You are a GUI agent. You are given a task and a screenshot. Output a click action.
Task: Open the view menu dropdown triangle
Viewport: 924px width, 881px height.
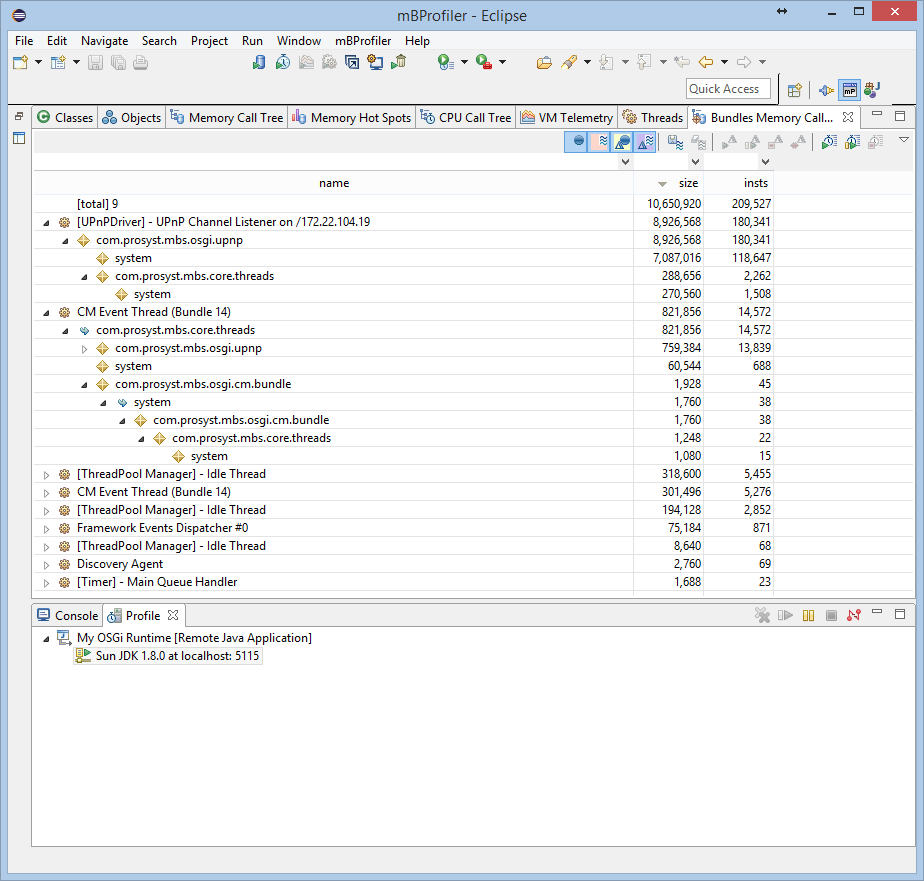[904, 141]
